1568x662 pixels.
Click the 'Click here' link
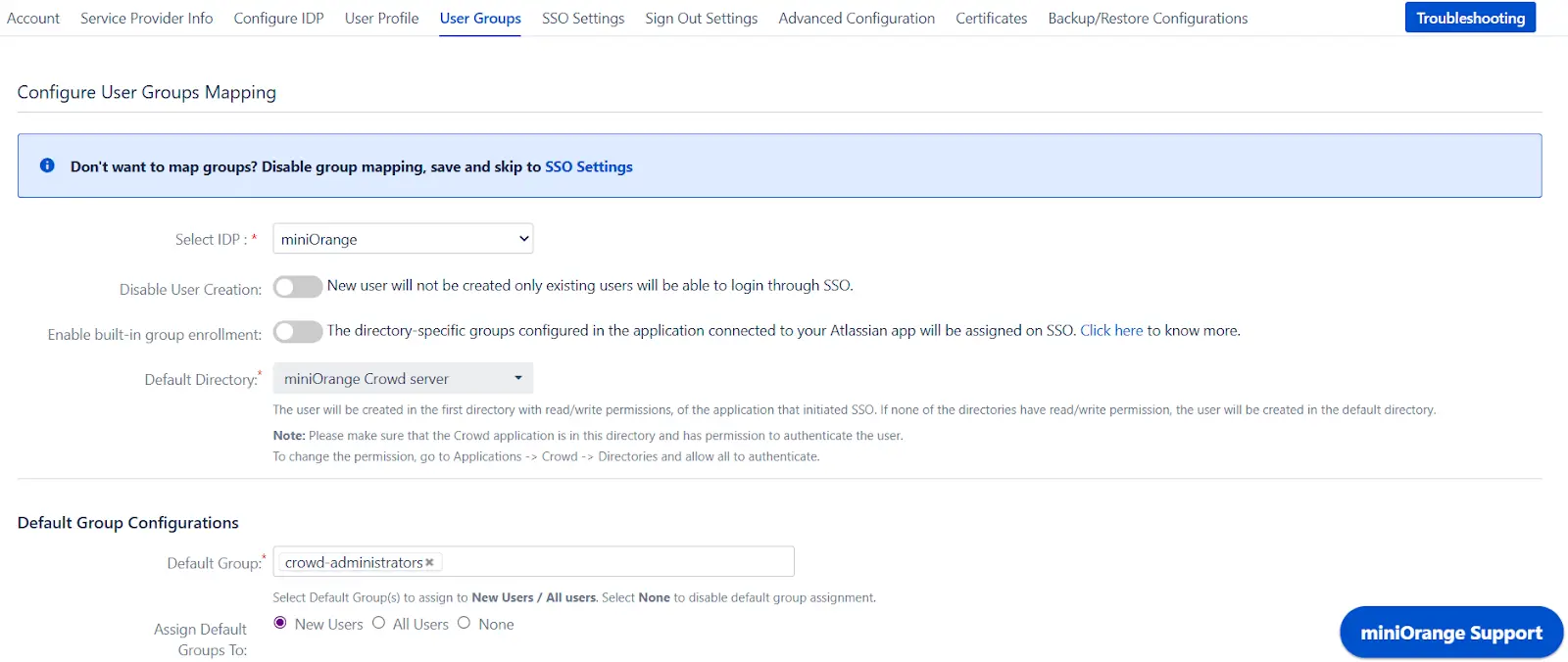pos(1111,331)
